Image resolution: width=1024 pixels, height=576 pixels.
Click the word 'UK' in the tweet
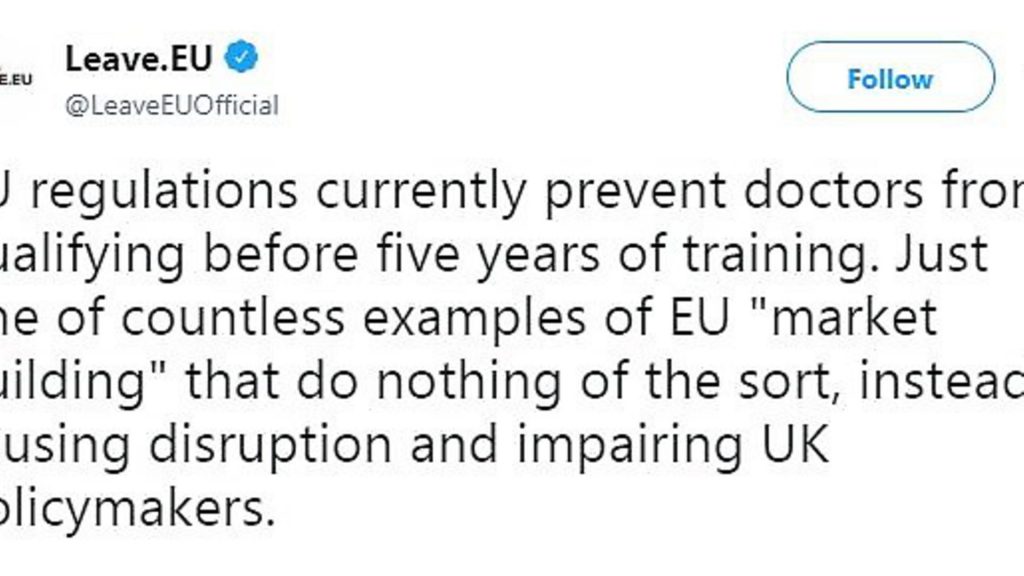[794, 445]
